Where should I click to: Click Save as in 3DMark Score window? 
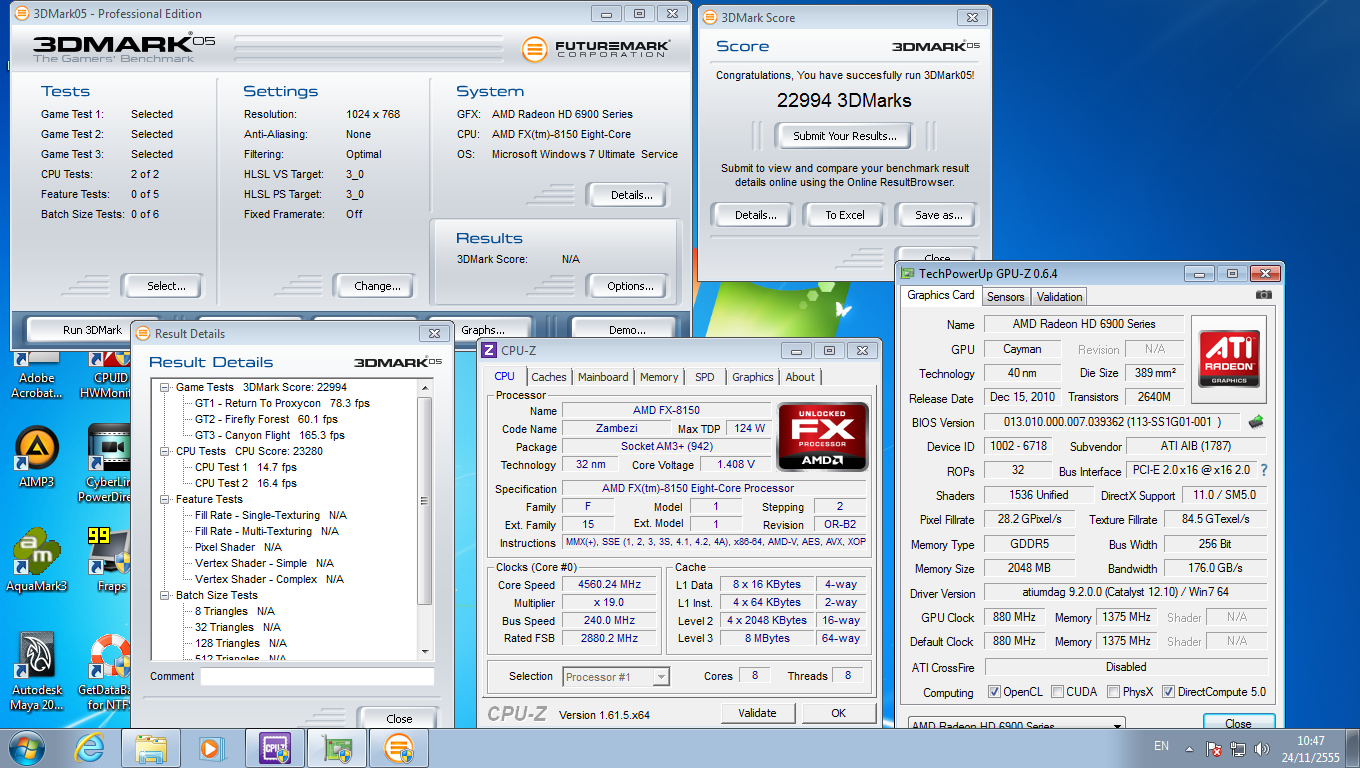click(939, 215)
